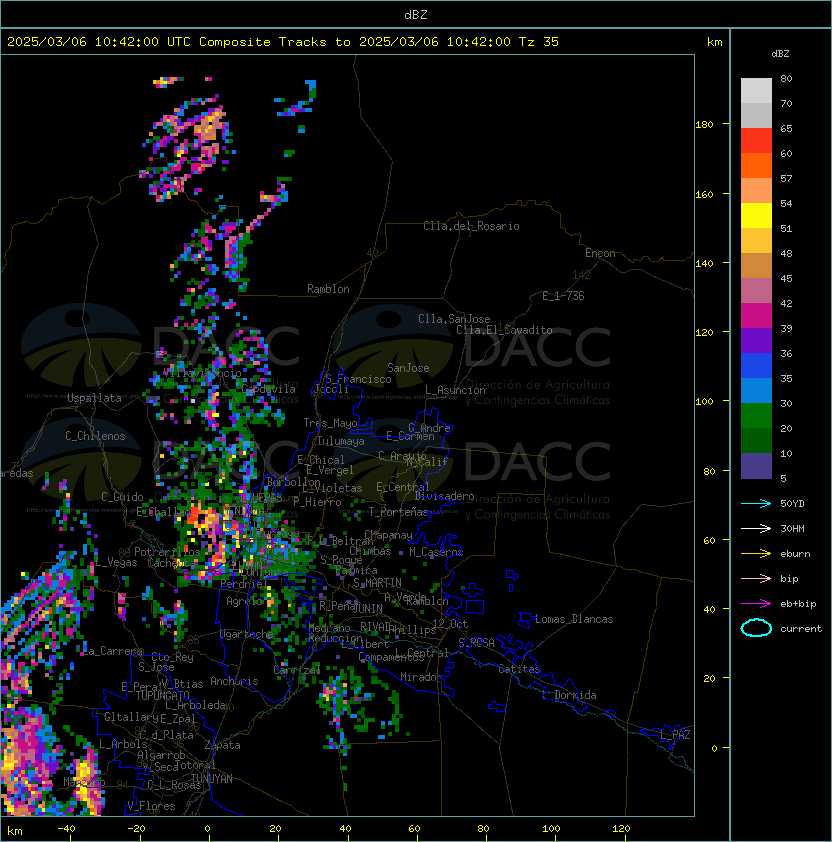This screenshot has height=842, width=832.
Task: Click the 'Encon' map label
Action: tap(600, 253)
